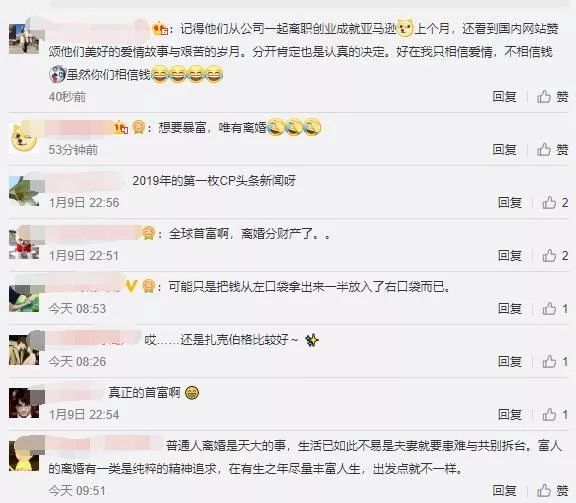Image resolution: width=576 pixels, height=503 pixels.
Task: Like the comment about 左口袋 and 右口袋
Action: [x=555, y=309]
